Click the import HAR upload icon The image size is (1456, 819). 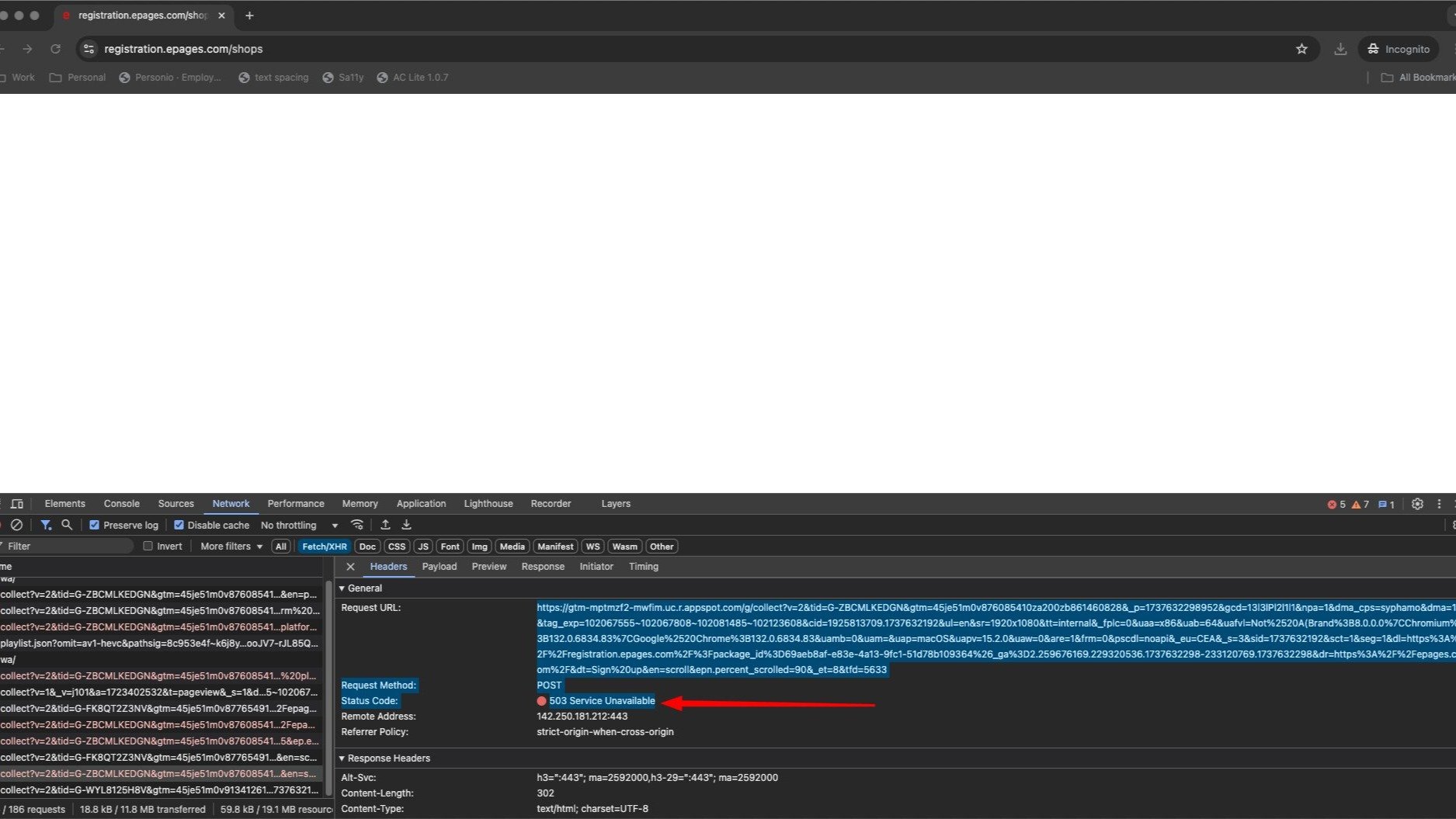(385, 526)
